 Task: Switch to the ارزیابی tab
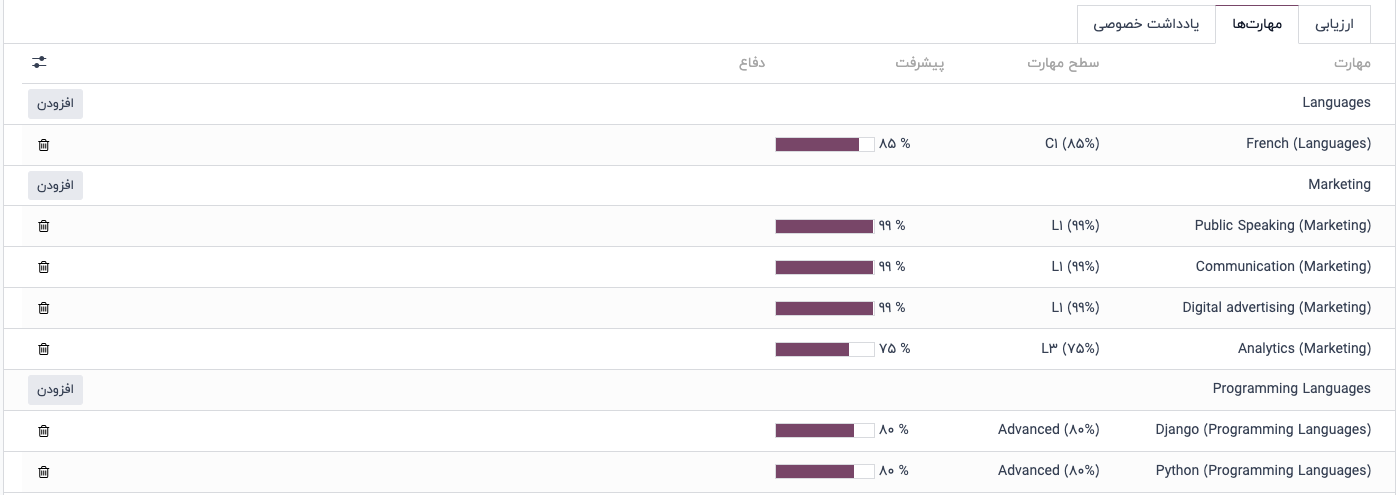point(1337,24)
